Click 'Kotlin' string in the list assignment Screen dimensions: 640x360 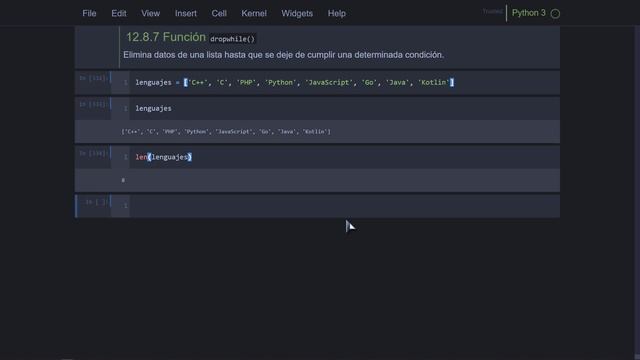coord(434,82)
